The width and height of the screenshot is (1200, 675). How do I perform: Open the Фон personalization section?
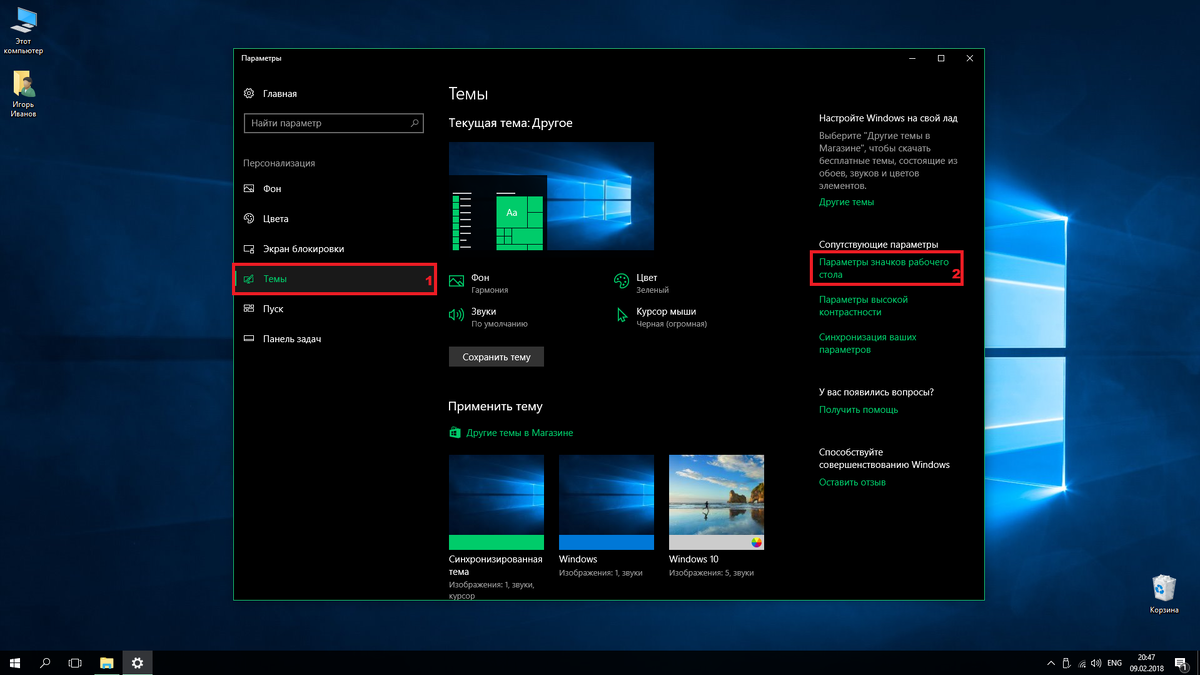point(334,189)
